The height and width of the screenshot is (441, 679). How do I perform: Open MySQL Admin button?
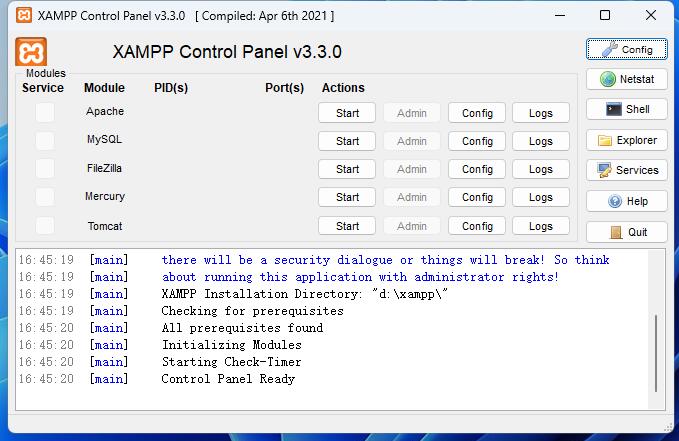click(412, 141)
